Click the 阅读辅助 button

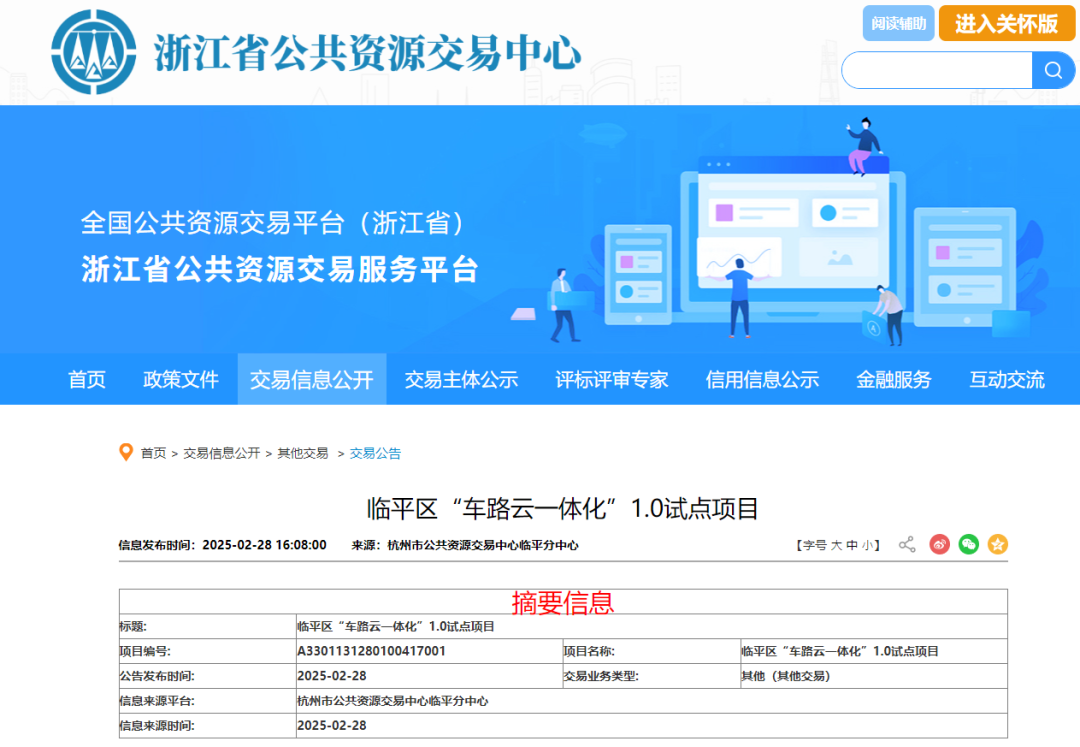click(898, 23)
